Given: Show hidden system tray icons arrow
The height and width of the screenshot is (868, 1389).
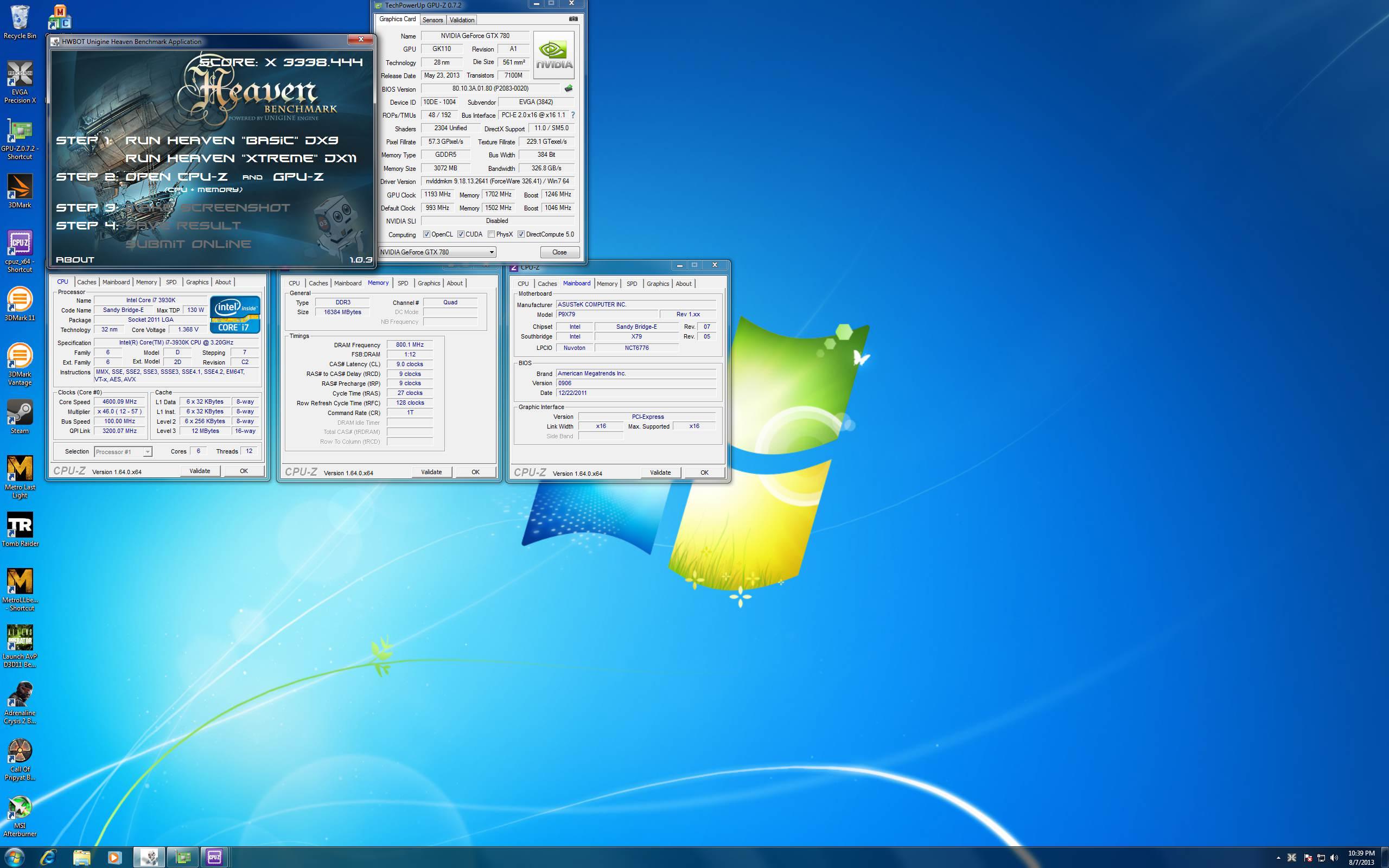Looking at the screenshot, I should [x=1278, y=858].
